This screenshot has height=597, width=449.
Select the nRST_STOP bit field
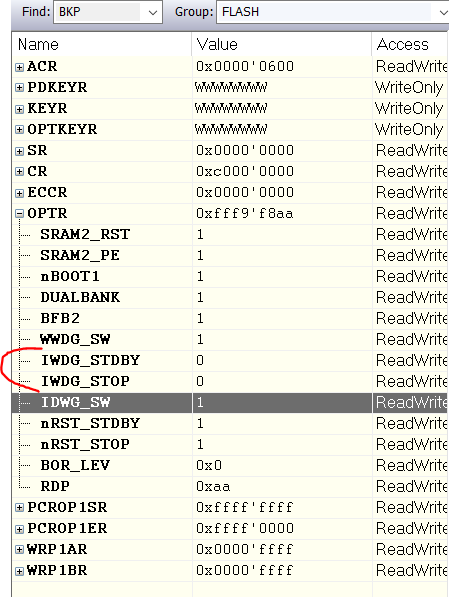pos(85,444)
